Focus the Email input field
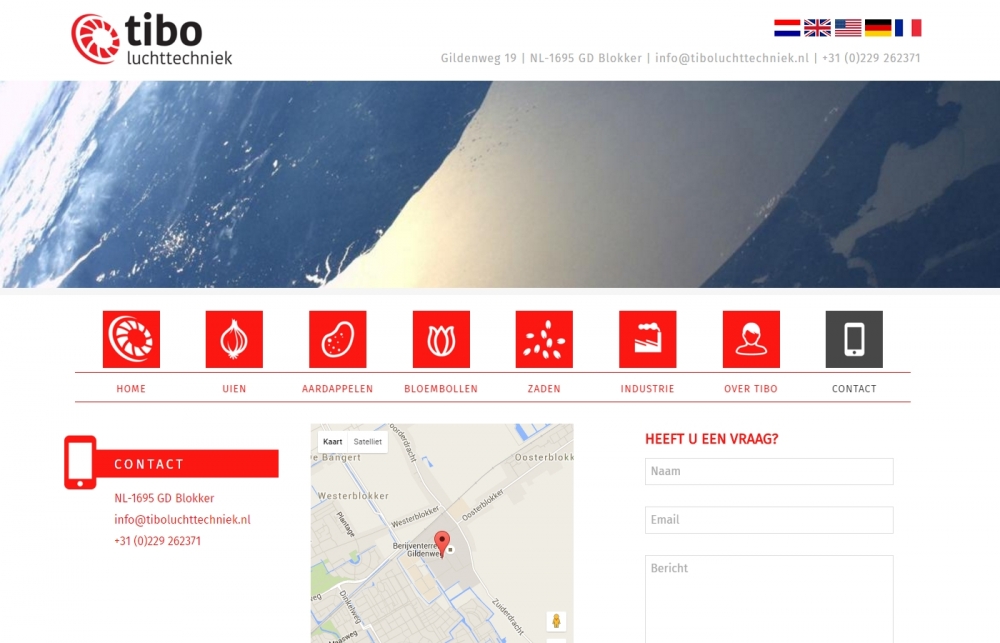This screenshot has width=1000, height=643. click(769, 520)
